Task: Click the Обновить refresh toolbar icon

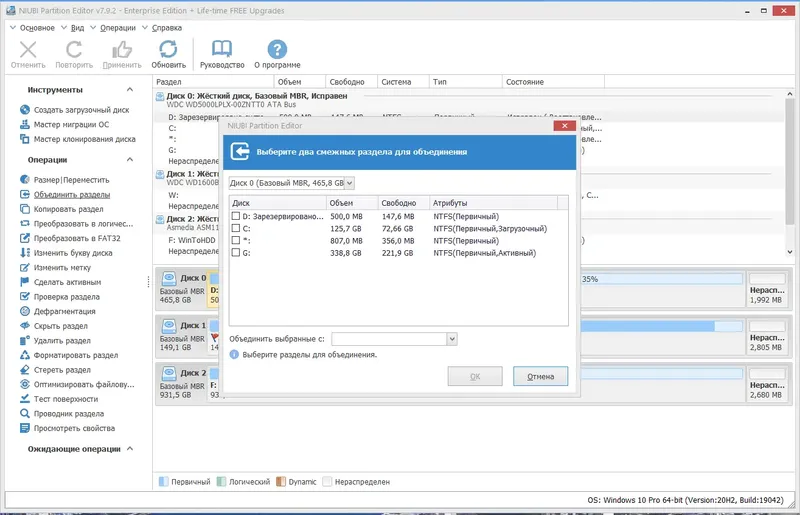Action: pyautogui.click(x=168, y=50)
